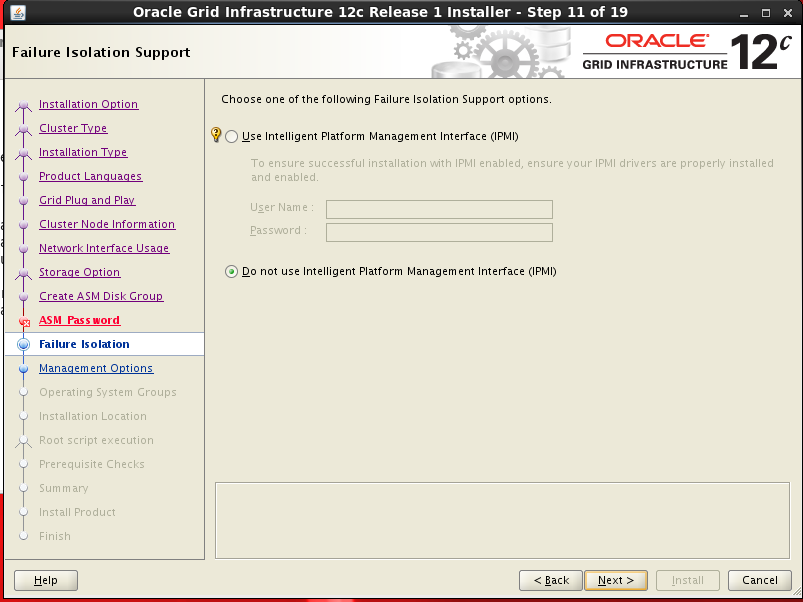Select Do not use IPMI radio button
The width and height of the screenshot is (803, 602).
231,272
